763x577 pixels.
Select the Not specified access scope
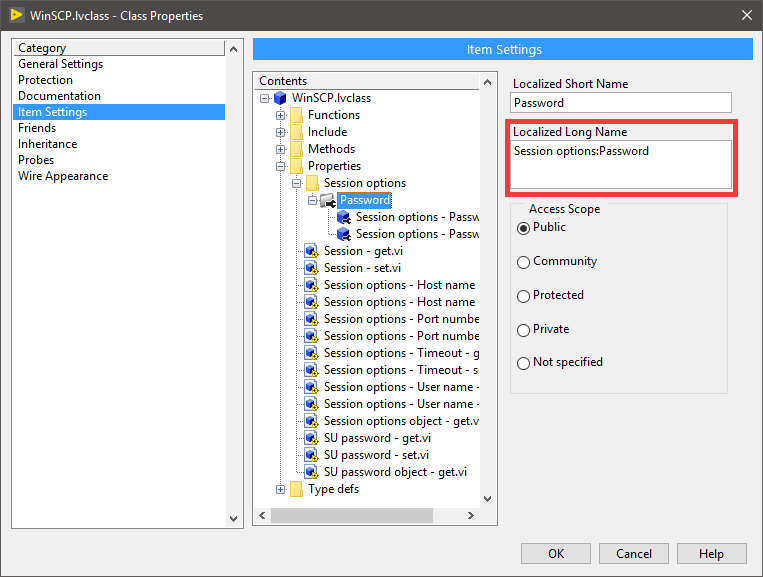[x=524, y=363]
